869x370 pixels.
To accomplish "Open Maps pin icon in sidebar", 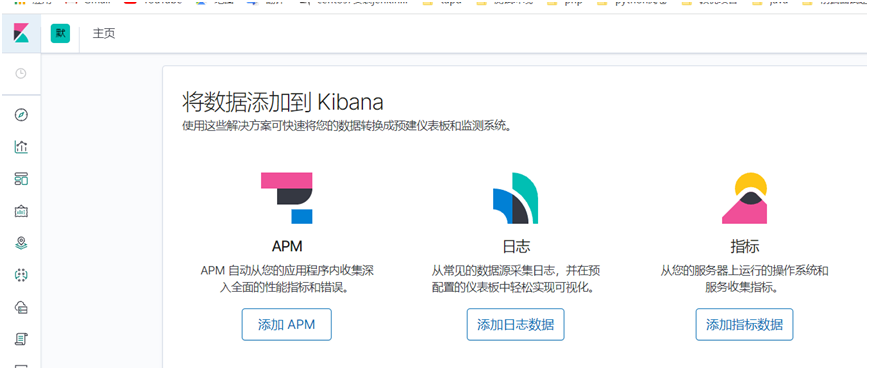I will pos(21,243).
